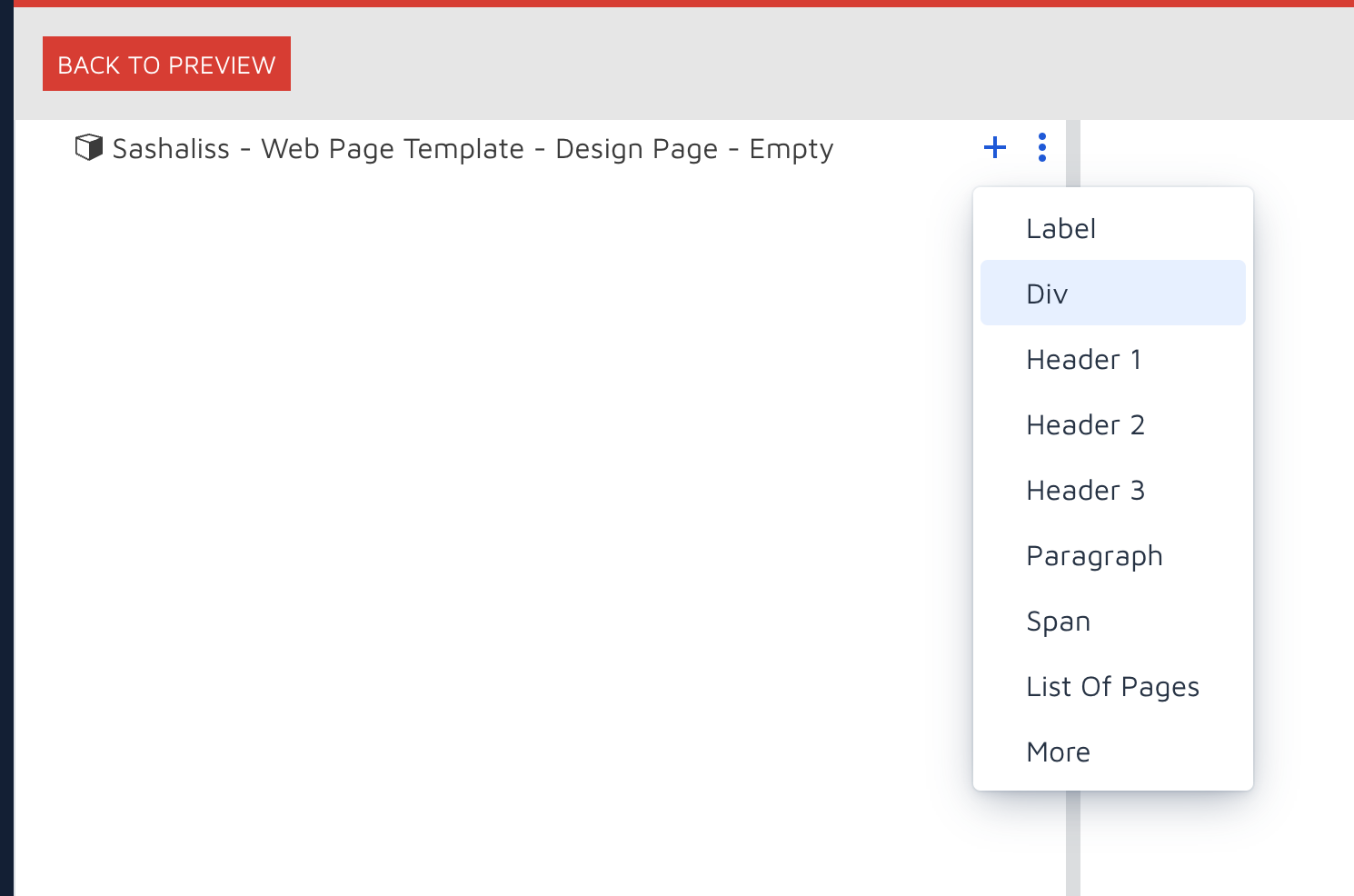Click the cube icon beside the Sashaliss template

pos(88,147)
